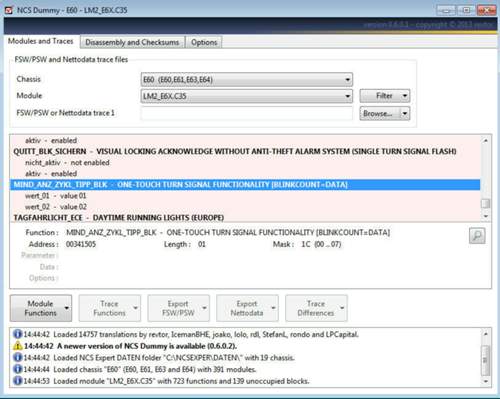Click the Function name text in details panel
This screenshot has height=399, width=500.
click(228, 232)
